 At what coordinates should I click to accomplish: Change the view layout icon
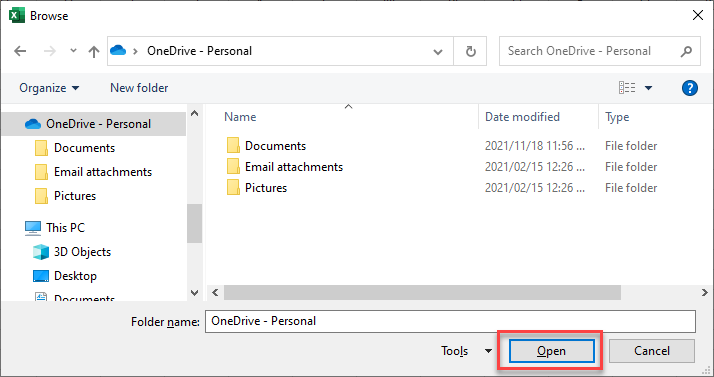(x=627, y=87)
